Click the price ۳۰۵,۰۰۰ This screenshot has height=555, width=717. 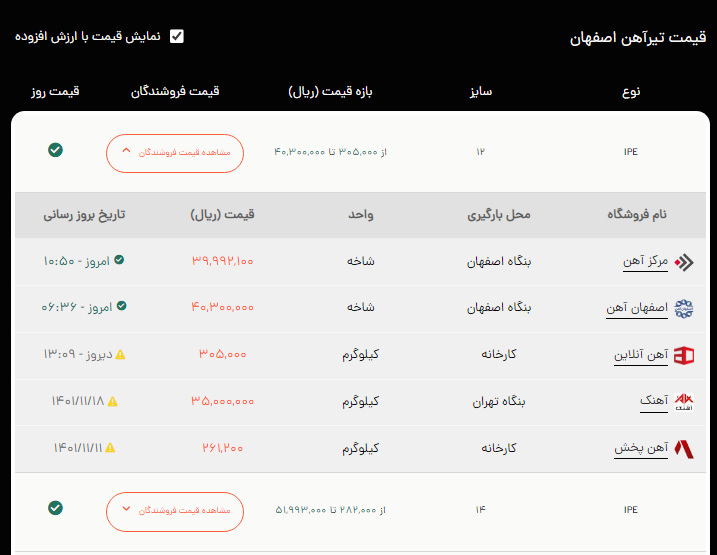(x=222, y=354)
